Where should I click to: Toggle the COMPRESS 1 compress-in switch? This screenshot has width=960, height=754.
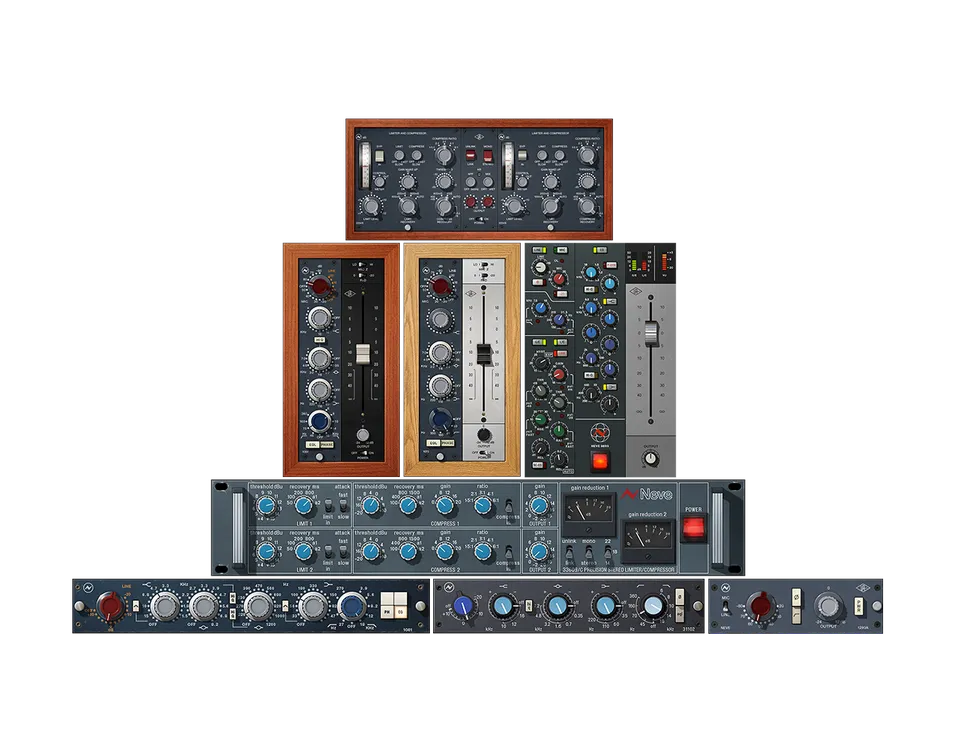508,507
